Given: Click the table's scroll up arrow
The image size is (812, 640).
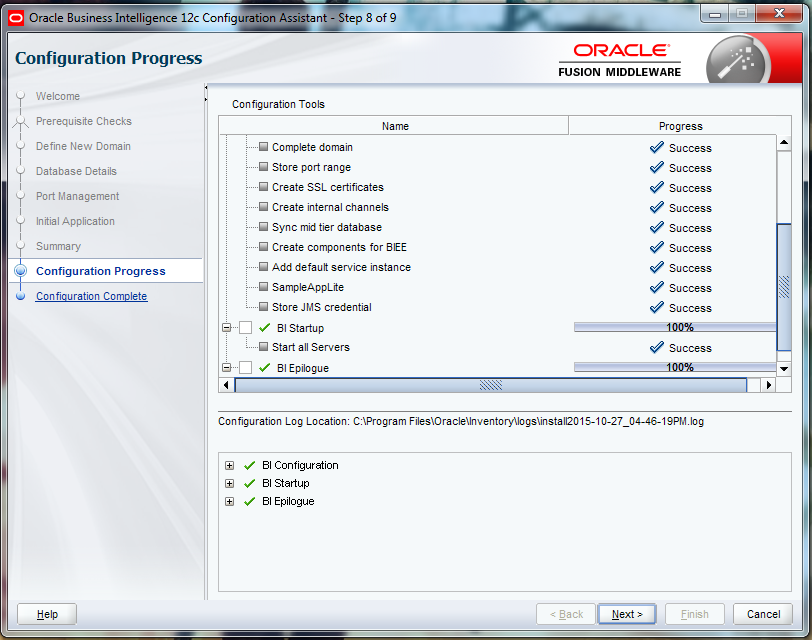Looking at the screenshot, I should click(784, 142).
